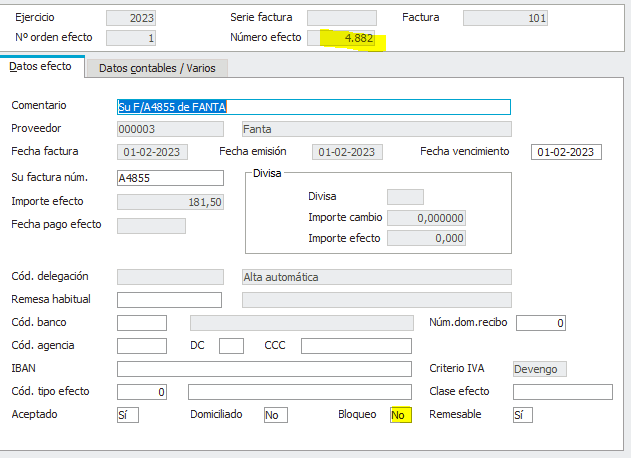Click the DC input field
Image resolution: width=631 pixels, height=458 pixels.
coord(231,346)
